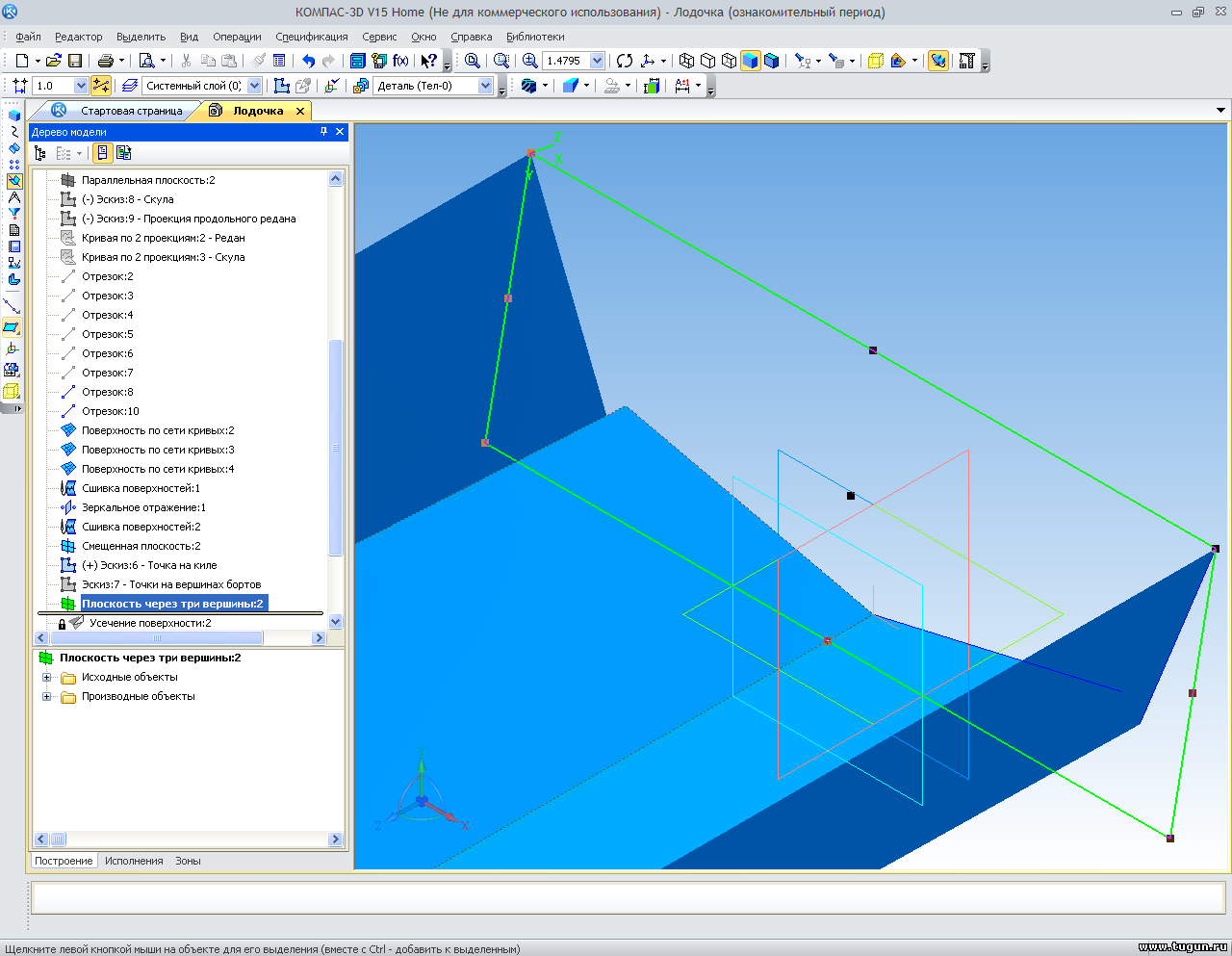The image size is (1232, 956).
Task: Open the variables f(x) panel
Action: (400, 61)
